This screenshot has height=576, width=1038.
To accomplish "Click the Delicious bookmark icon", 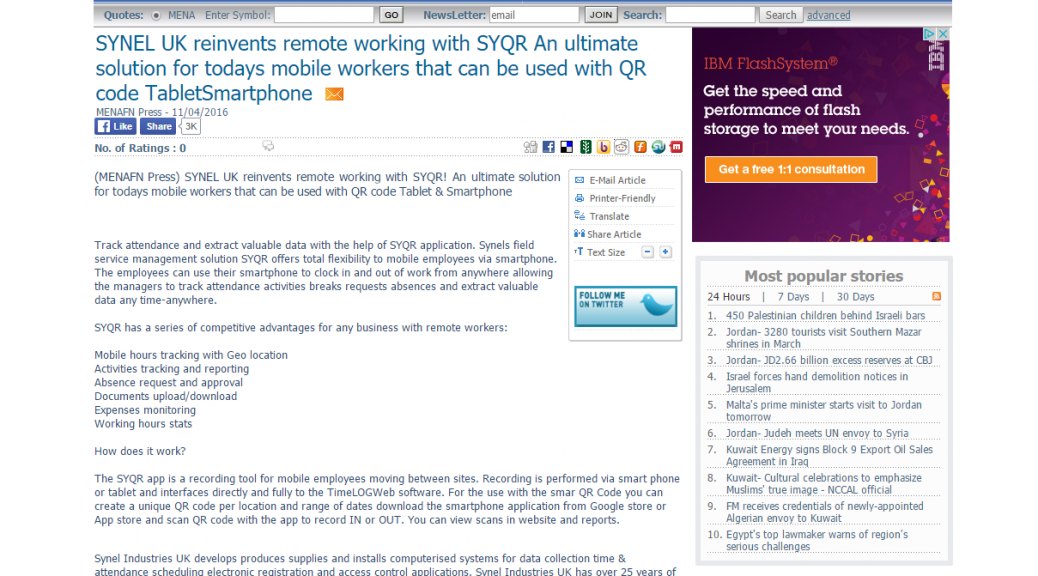I will (x=567, y=147).
